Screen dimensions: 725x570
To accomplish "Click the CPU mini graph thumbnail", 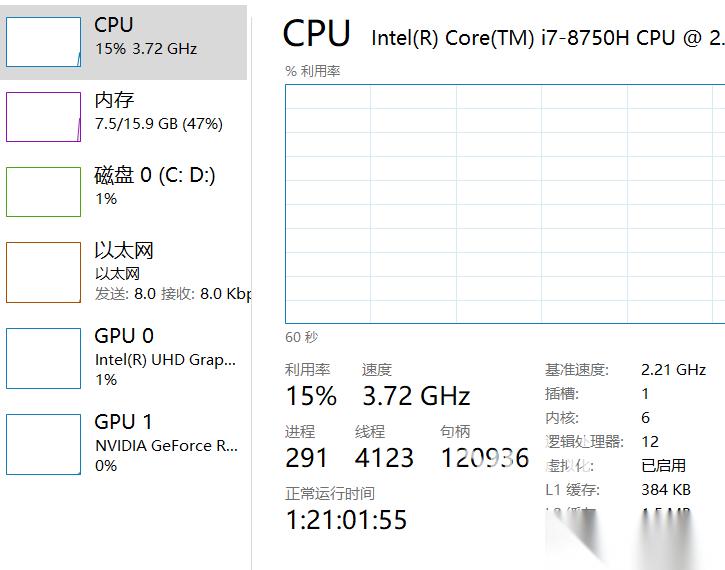I will coord(43,42).
